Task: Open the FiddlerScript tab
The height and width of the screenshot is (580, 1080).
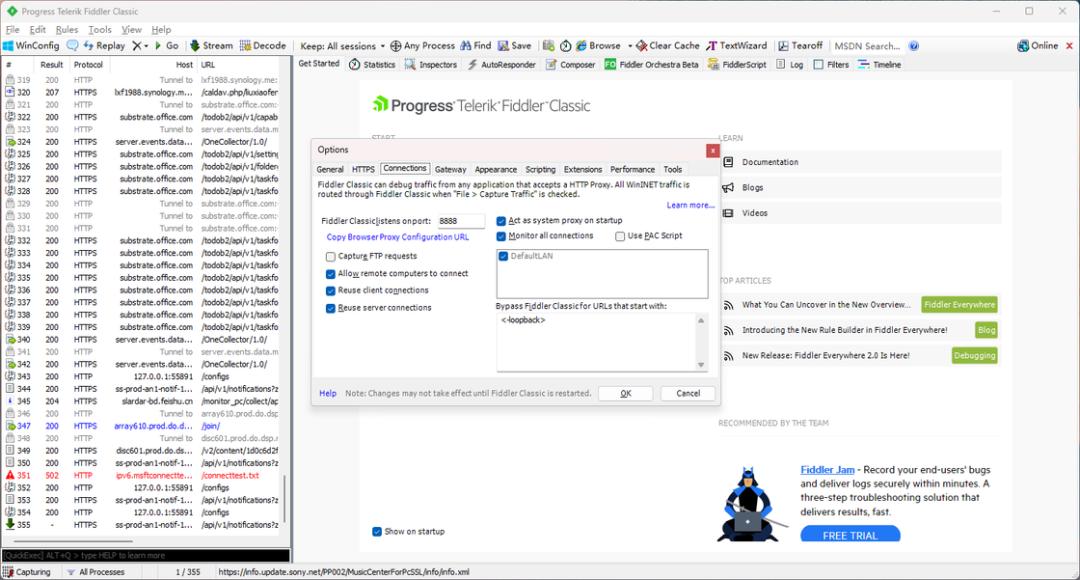Action: (x=737, y=64)
